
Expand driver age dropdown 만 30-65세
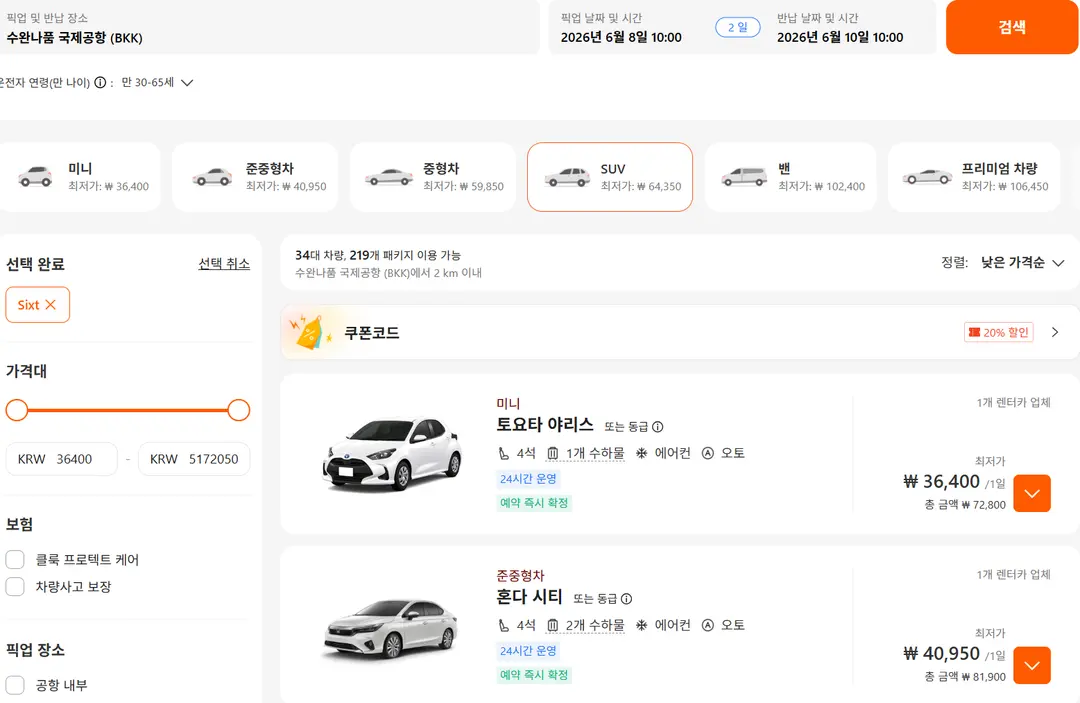point(157,83)
